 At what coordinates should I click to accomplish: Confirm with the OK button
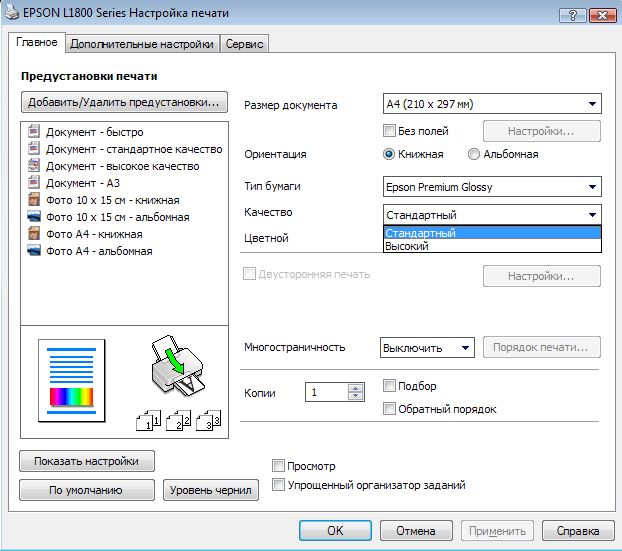335,531
